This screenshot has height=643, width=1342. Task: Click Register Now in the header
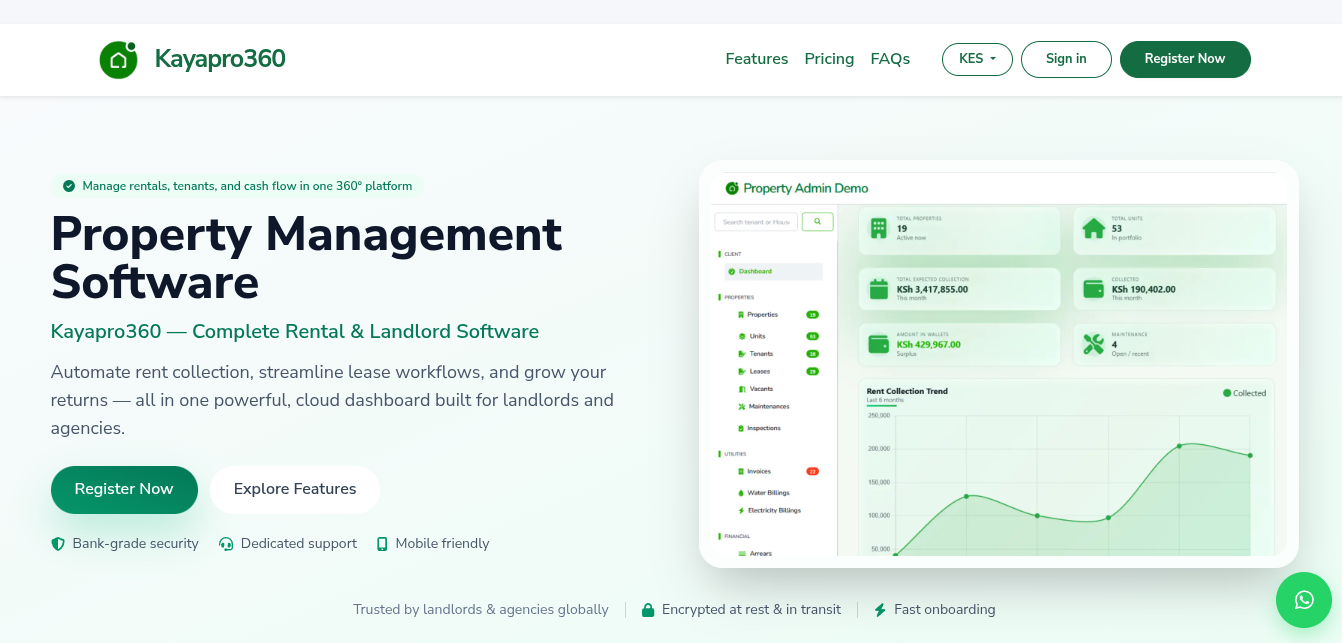point(1185,59)
